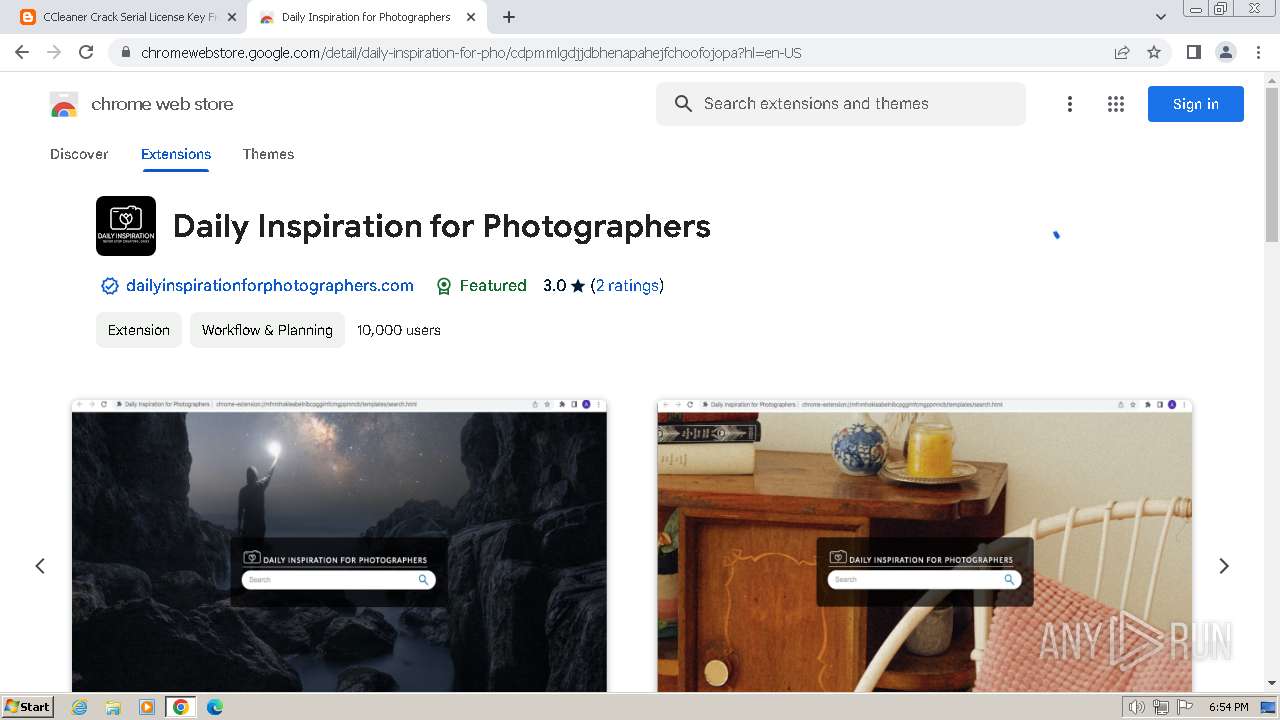Click the Workflow & Planning chip

267,330
